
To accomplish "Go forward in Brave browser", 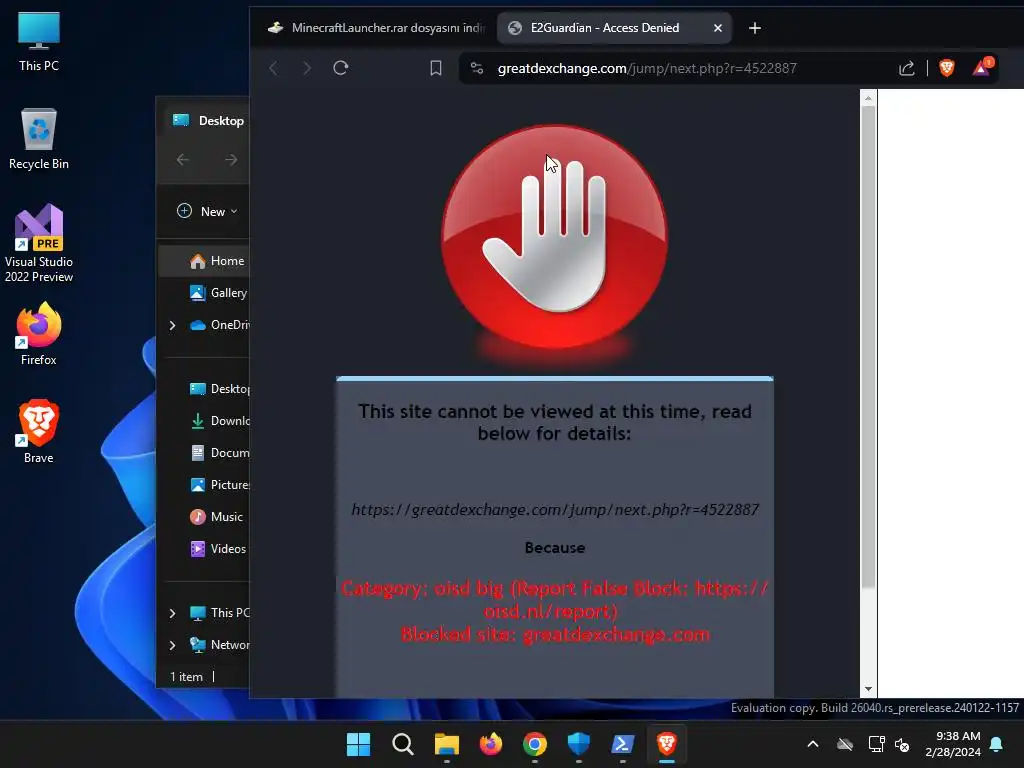I will tap(307, 68).
